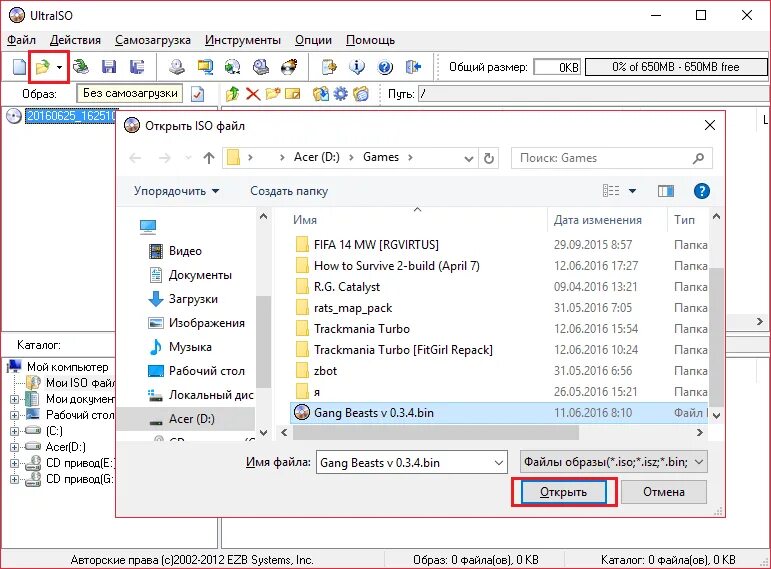Click the Back navigation arrow in dialog

(x=136, y=158)
